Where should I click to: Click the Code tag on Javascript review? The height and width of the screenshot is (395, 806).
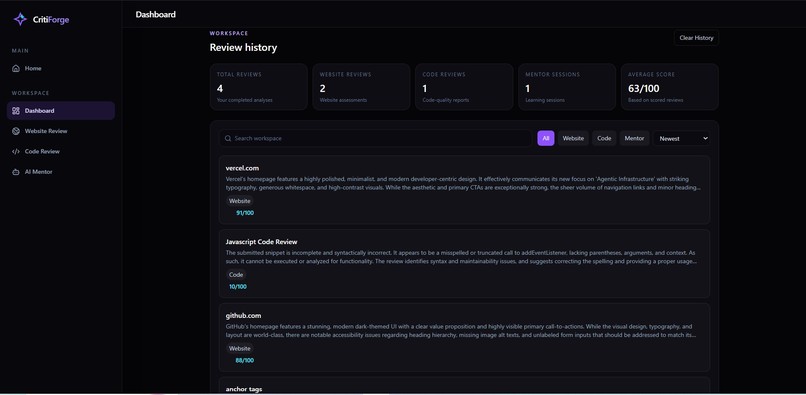click(x=236, y=275)
